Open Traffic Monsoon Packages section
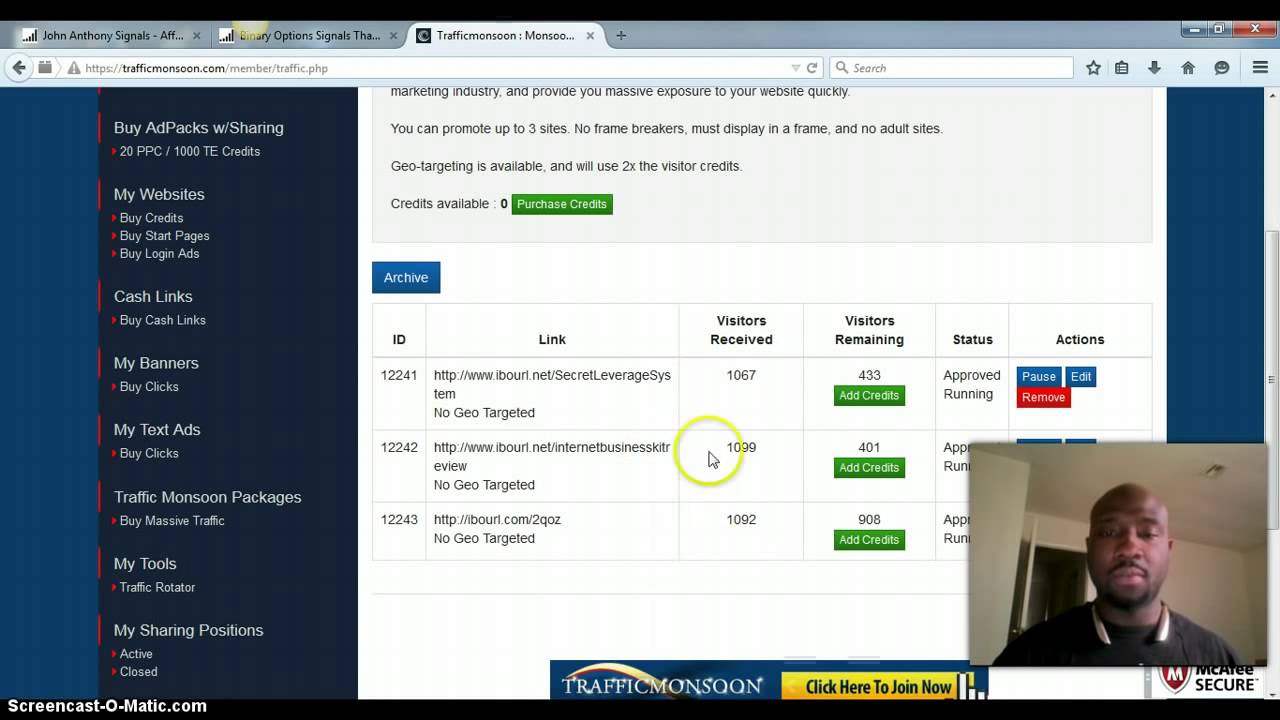Screen dimensions: 1280x720 pyautogui.click(x=207, y=497)
